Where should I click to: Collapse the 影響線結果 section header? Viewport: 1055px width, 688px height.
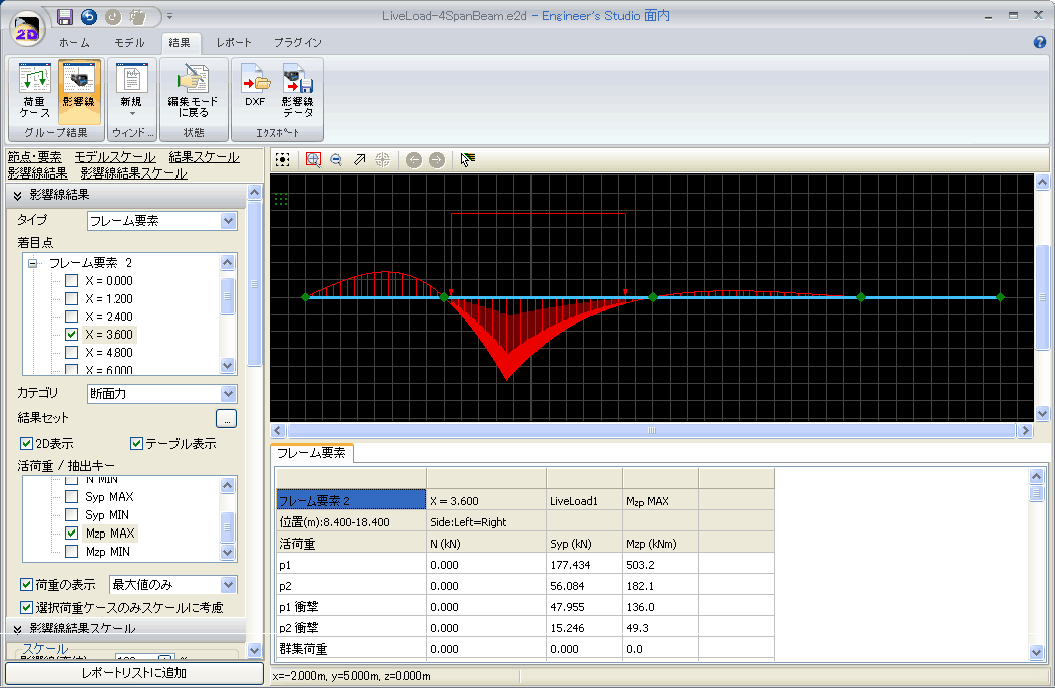[126, 195]
